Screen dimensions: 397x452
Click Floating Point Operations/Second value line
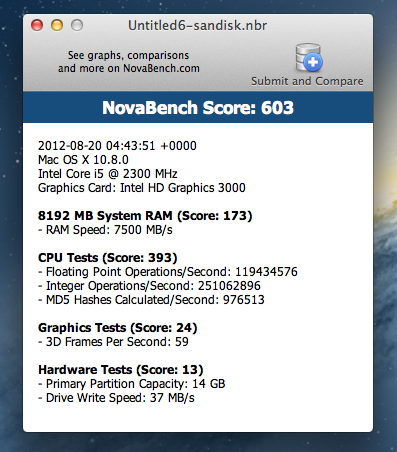click(x=168, y=272)
